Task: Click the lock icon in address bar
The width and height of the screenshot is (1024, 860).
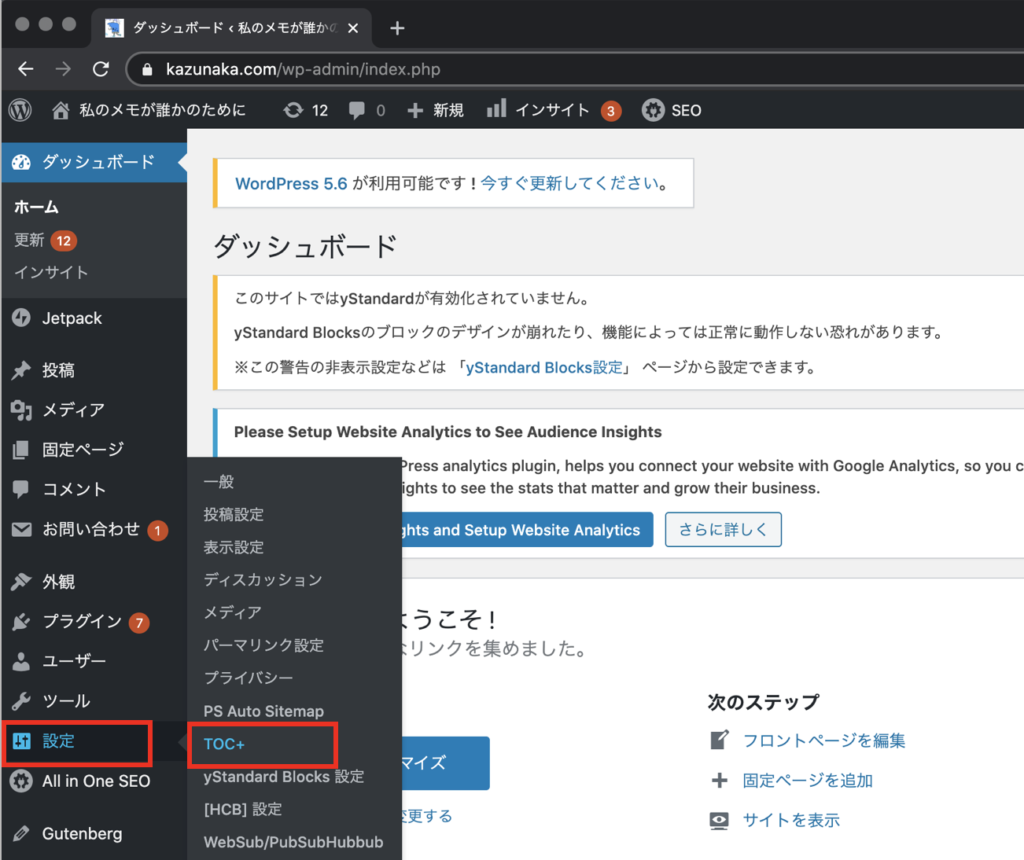Action: coord(148,69)
